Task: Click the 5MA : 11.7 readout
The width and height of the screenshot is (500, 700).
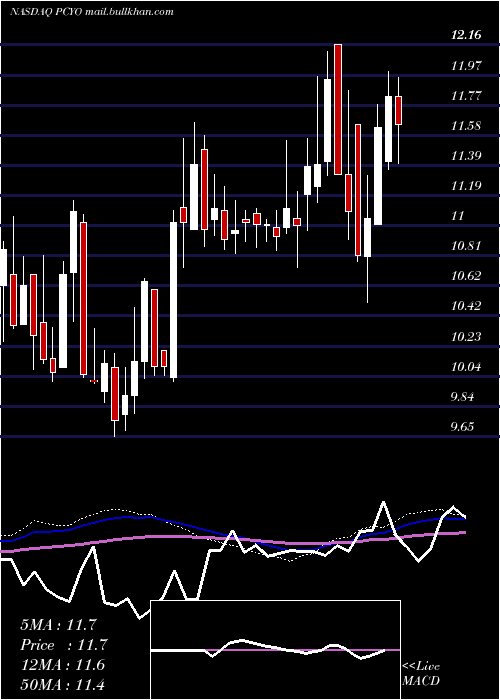Action: pyautogui.click(x=58, y=625)
